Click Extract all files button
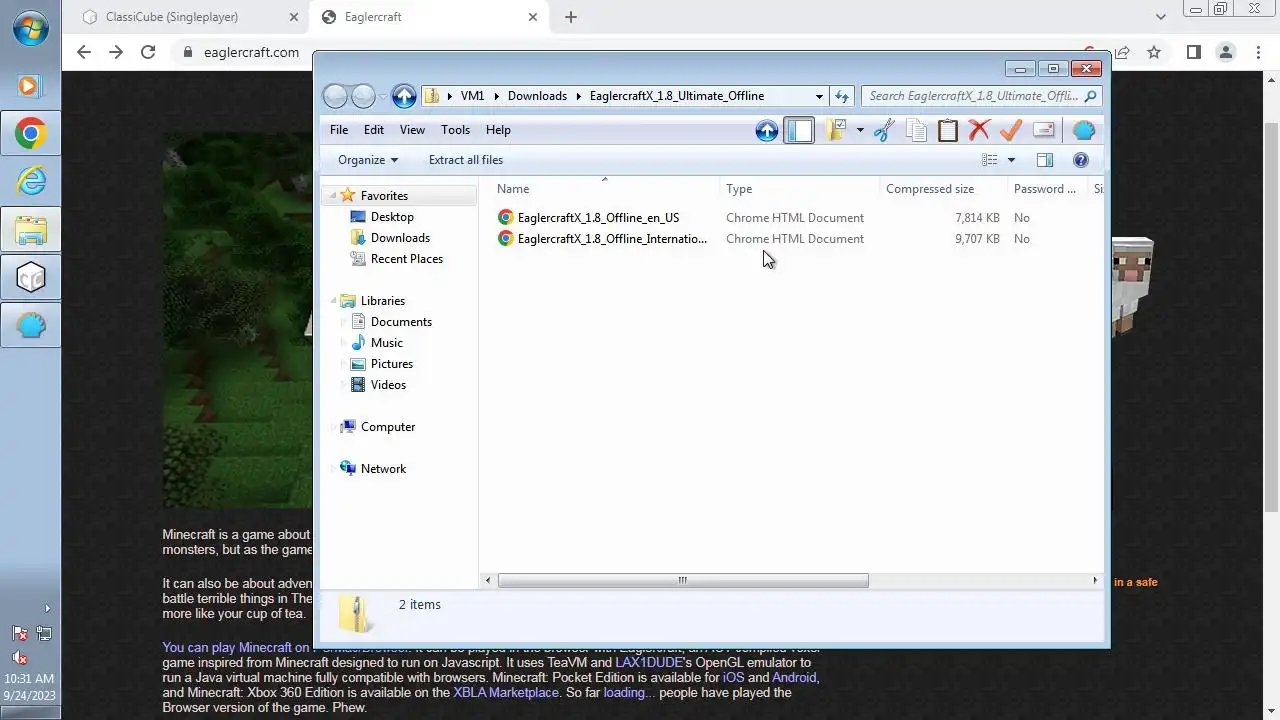This screenshot has height=720, width=1280. click(x=466, y=160)
